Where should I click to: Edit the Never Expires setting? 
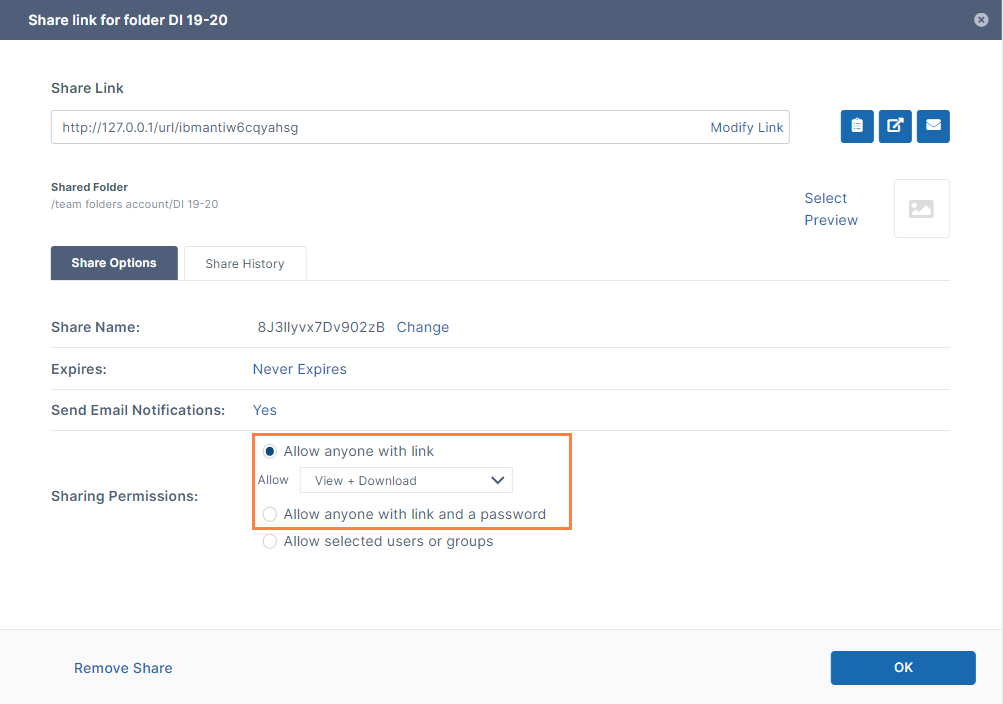point(300,369)
